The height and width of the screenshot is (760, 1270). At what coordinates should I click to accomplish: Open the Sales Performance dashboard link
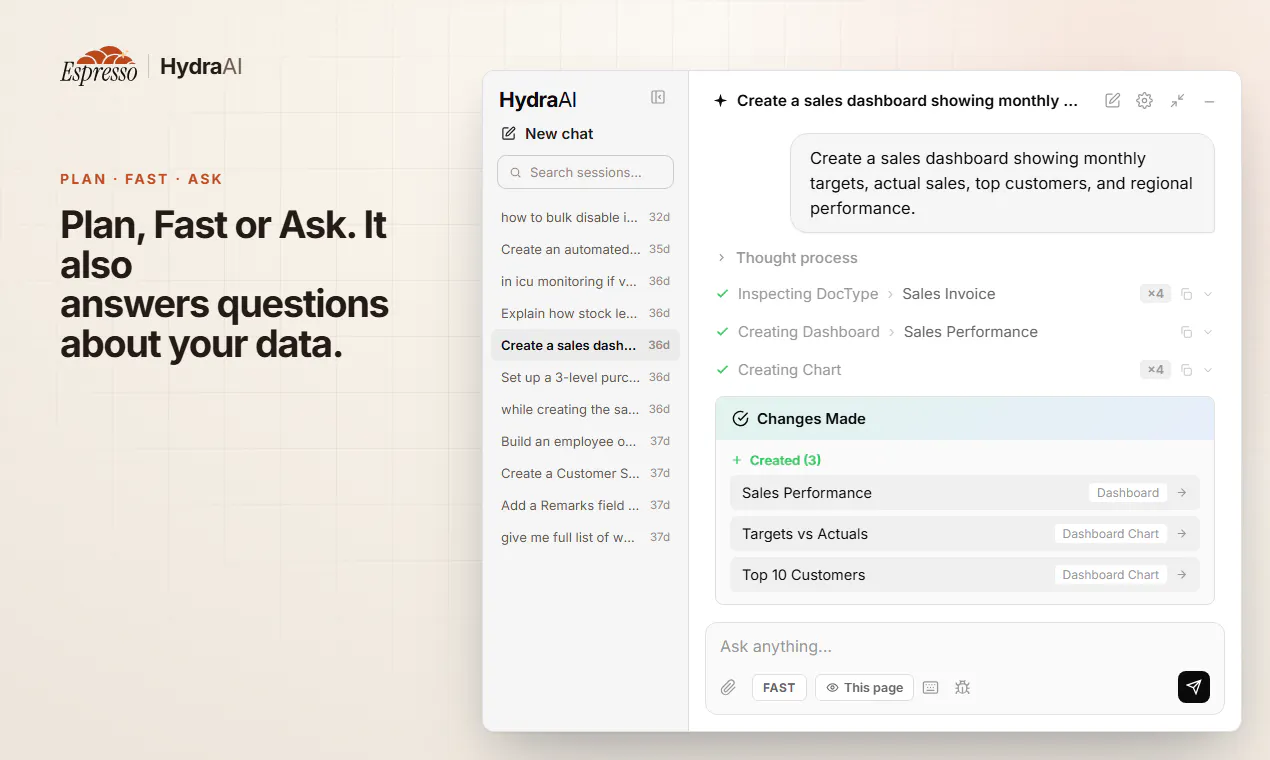click(x=965, y=492)
